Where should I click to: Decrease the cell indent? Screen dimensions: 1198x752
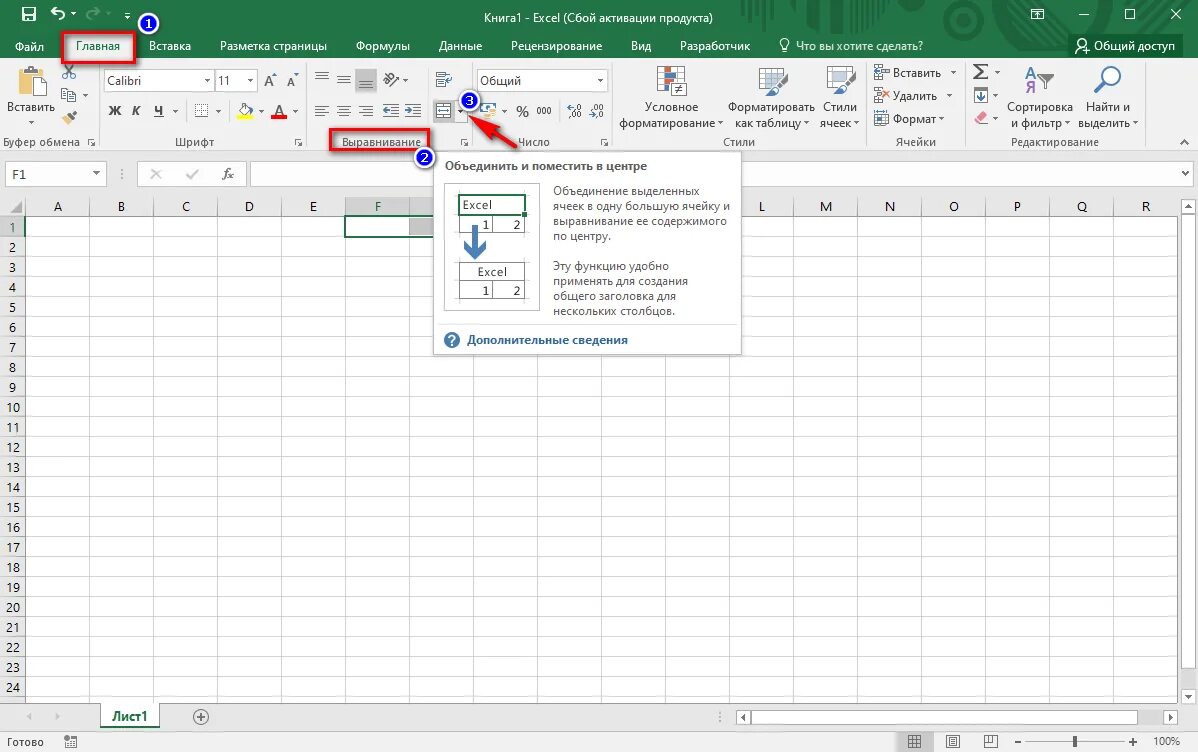tap(390, 111)
